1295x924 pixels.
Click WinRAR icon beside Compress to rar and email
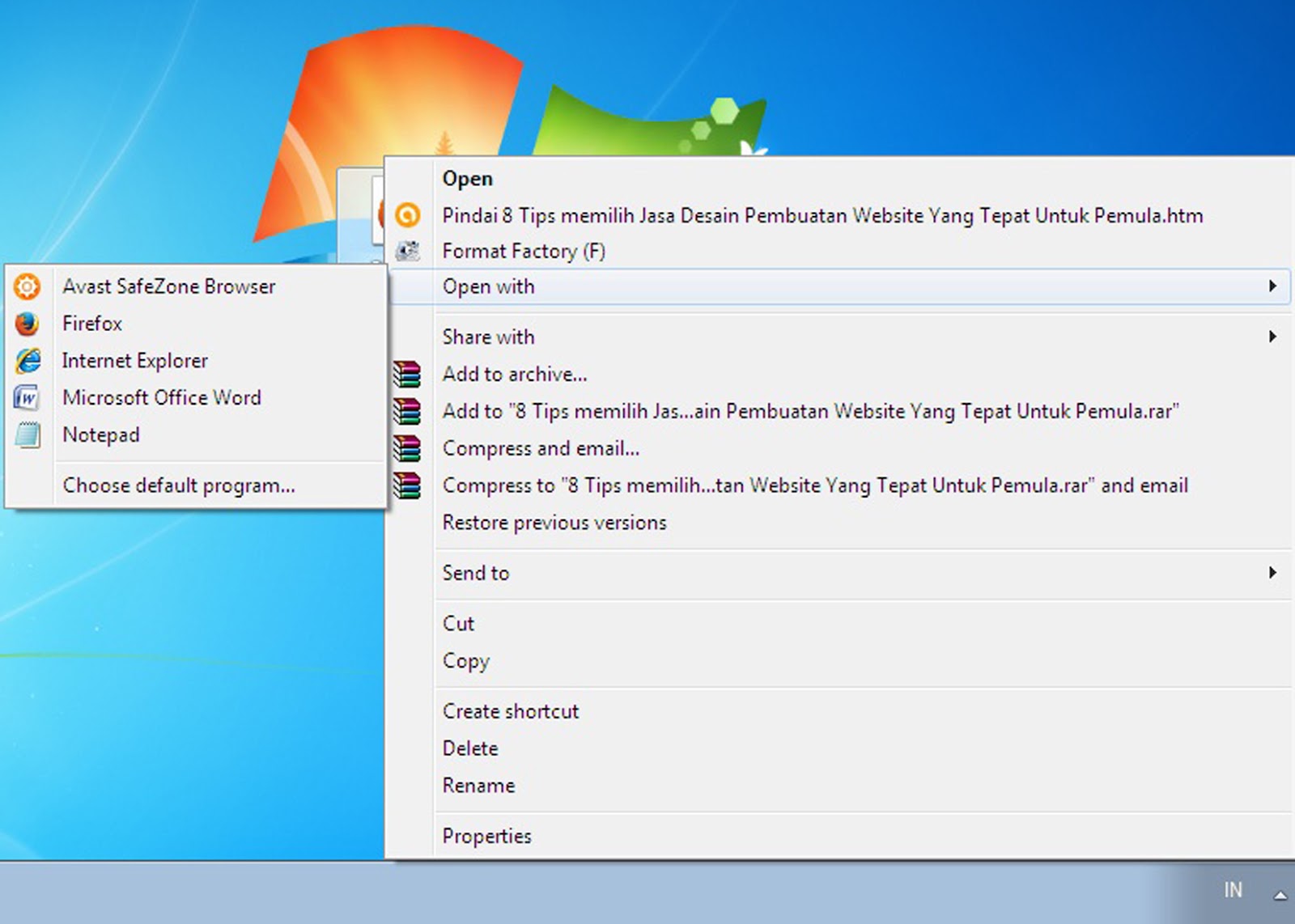coord(408,485)
